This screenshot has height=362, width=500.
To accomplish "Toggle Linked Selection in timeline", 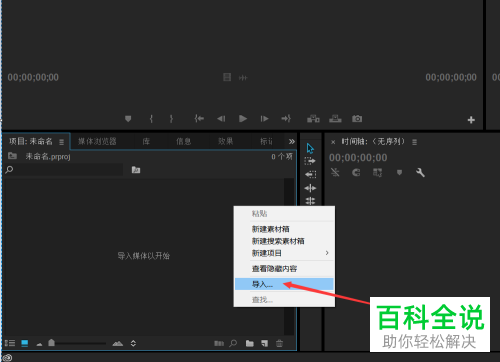I will coord(377,172).
